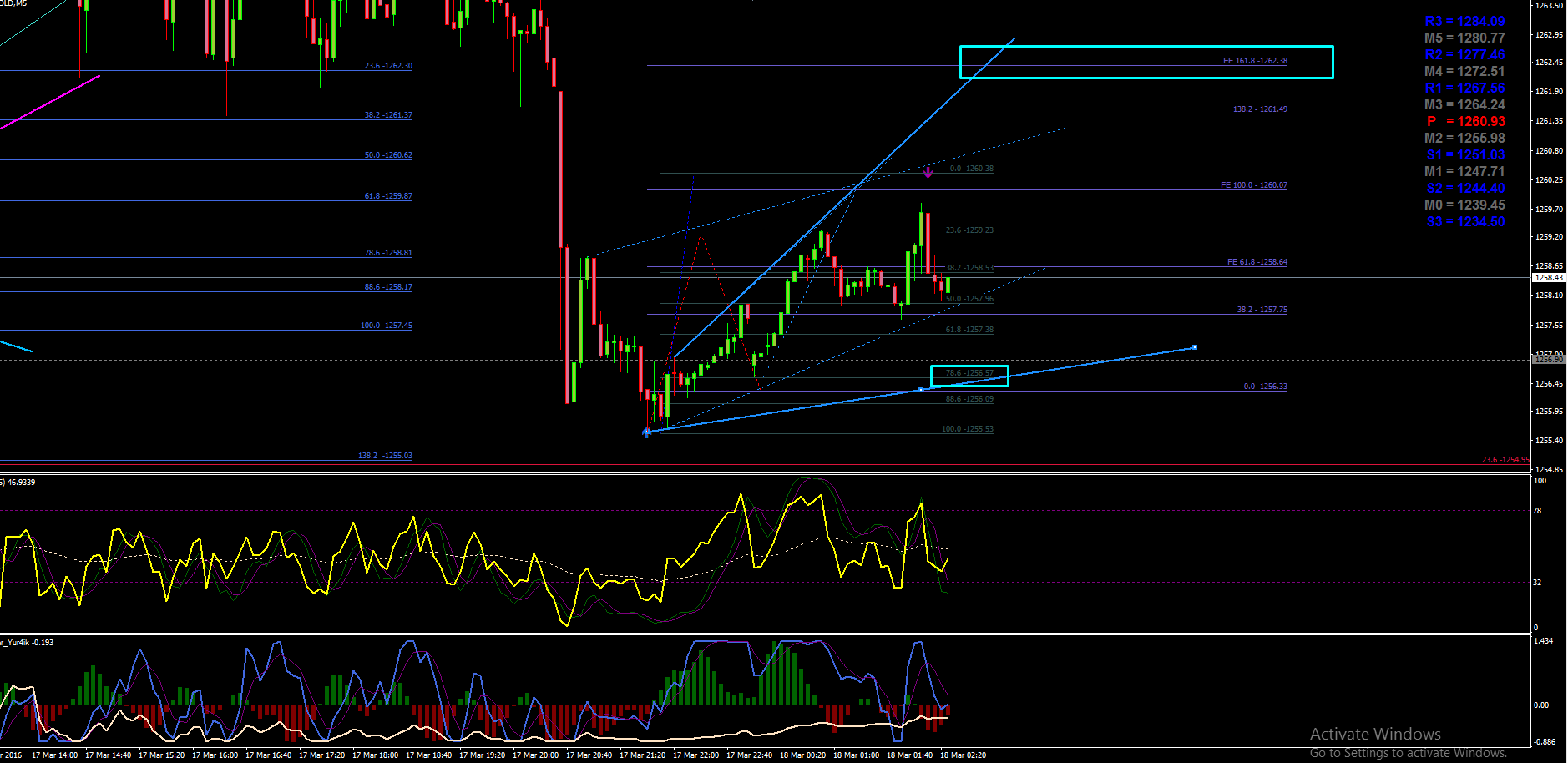
Task: Click the 0.0 -1256.33 expansion label
Action: click(1266, 387)
